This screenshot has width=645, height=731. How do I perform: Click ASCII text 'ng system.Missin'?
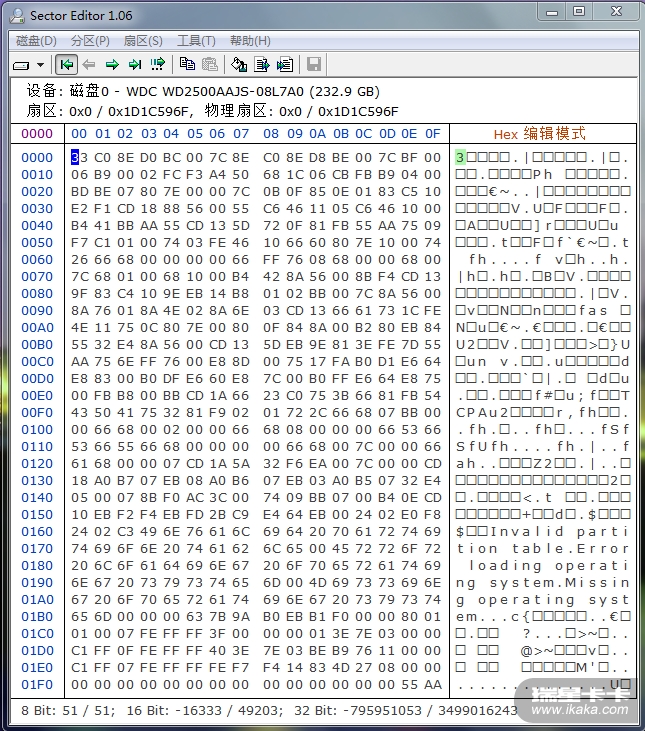(x=543, y=583)
